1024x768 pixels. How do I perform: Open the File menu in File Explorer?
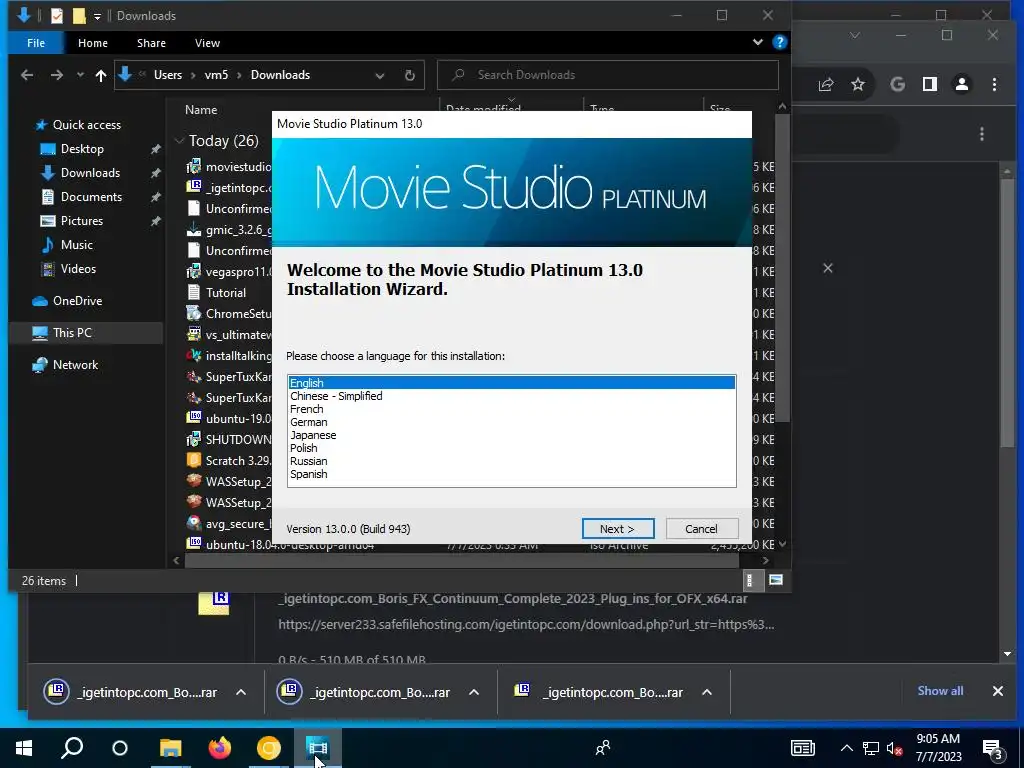[36, 43]
